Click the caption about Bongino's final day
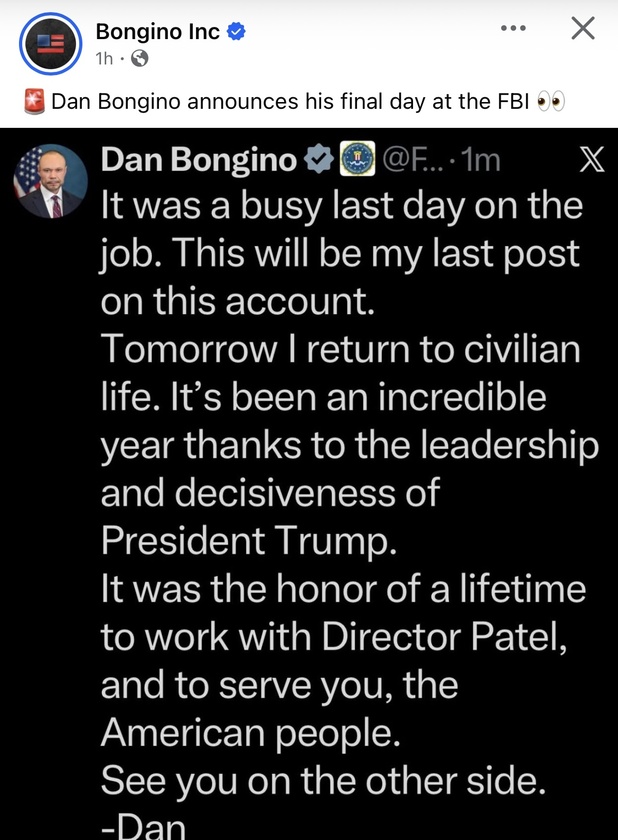This screenshot has width=618, height=840. click(x=290, y=102)
